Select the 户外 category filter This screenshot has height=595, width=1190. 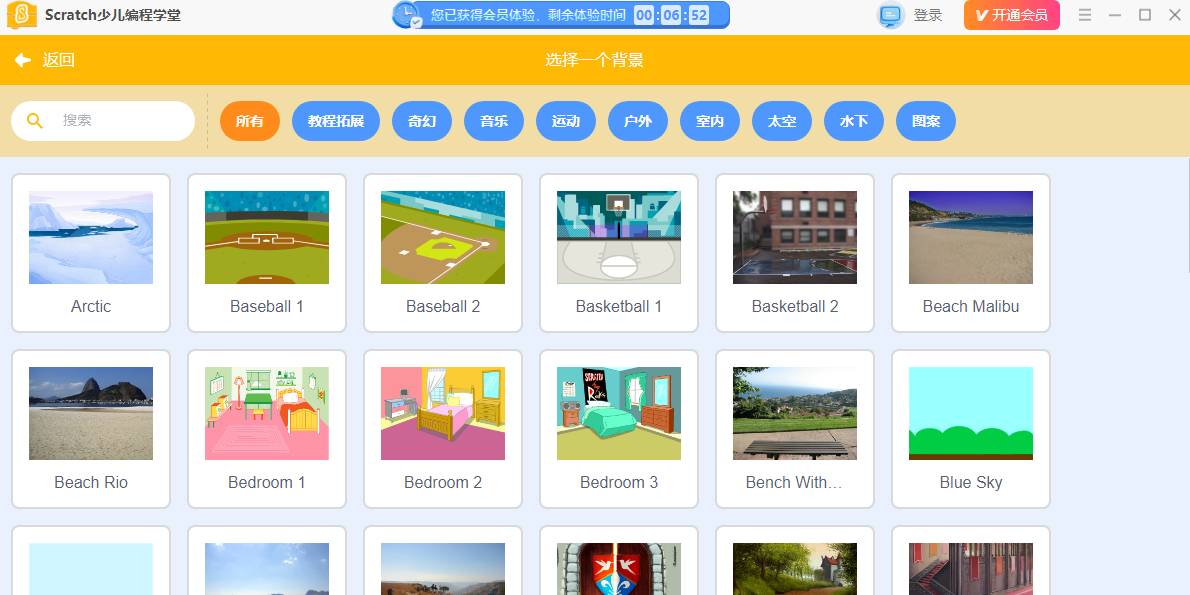tap(638, 121)
